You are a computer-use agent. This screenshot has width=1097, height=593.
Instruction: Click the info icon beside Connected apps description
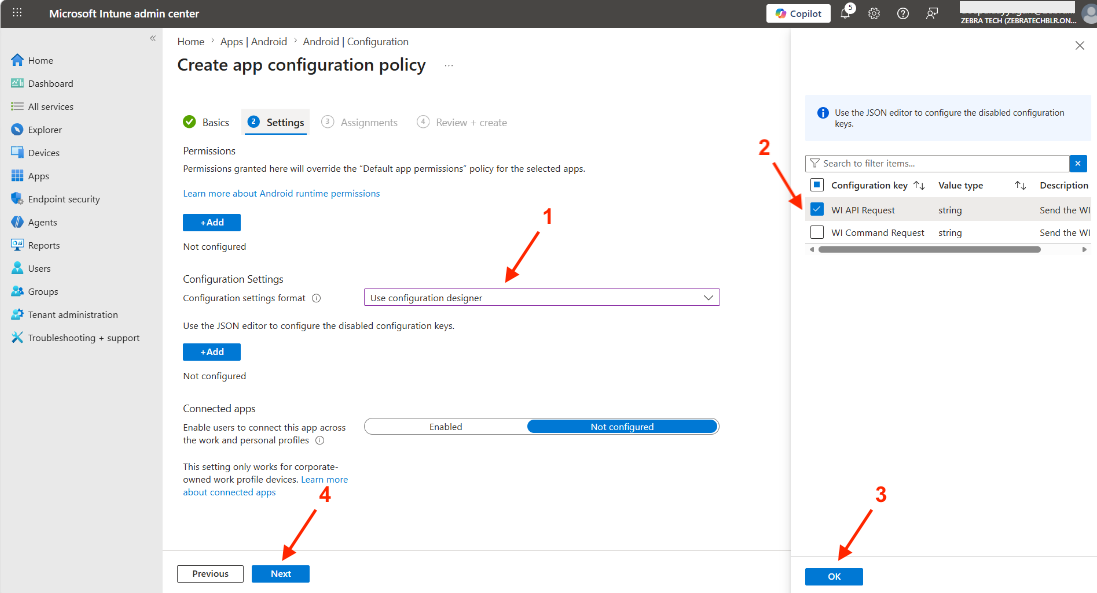[x=320, y=441]
